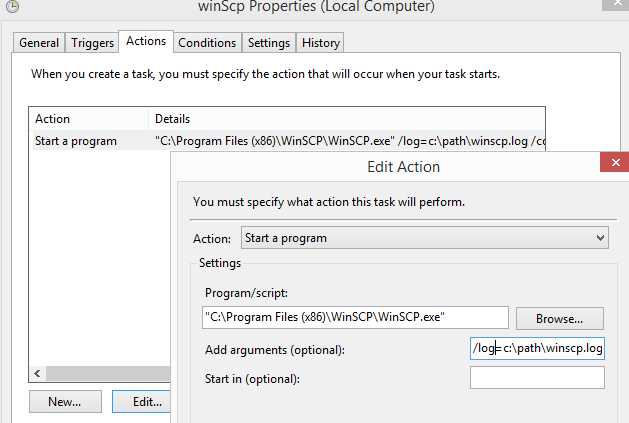The height and width of the screenshot is (423, 629).
Task: Click into the Program/script field
Action: pyautogui.click(x=355, y=317)
